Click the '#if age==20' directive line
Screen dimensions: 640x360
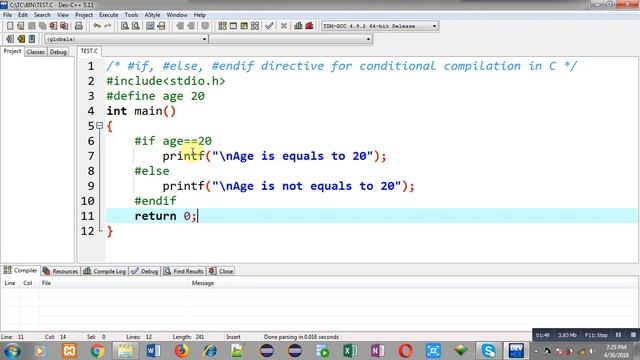pyautogui.click(x=173, y=141)
